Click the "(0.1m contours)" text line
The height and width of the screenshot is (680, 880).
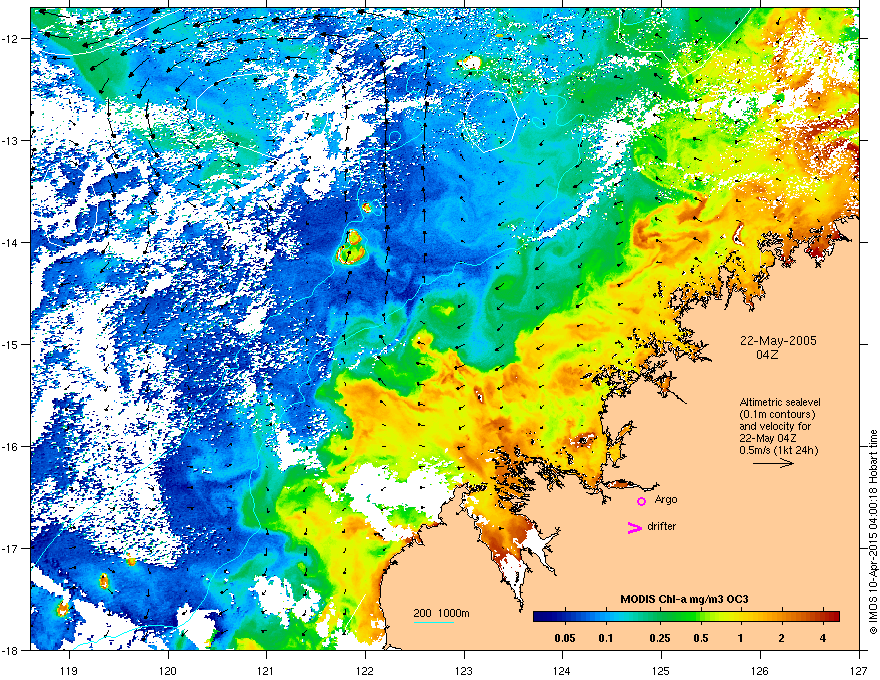click(777, 415)
